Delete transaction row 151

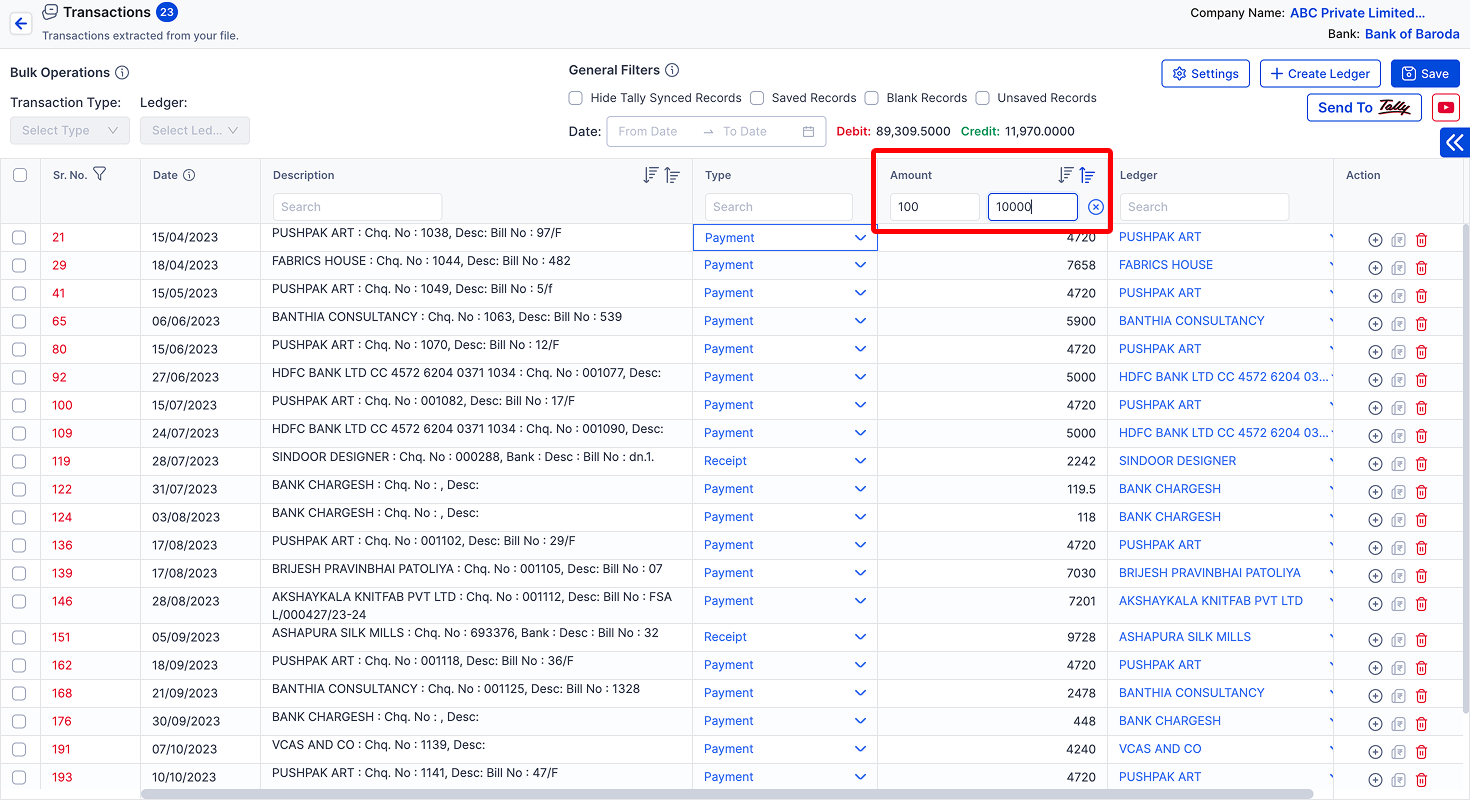tap(1421, 640)
